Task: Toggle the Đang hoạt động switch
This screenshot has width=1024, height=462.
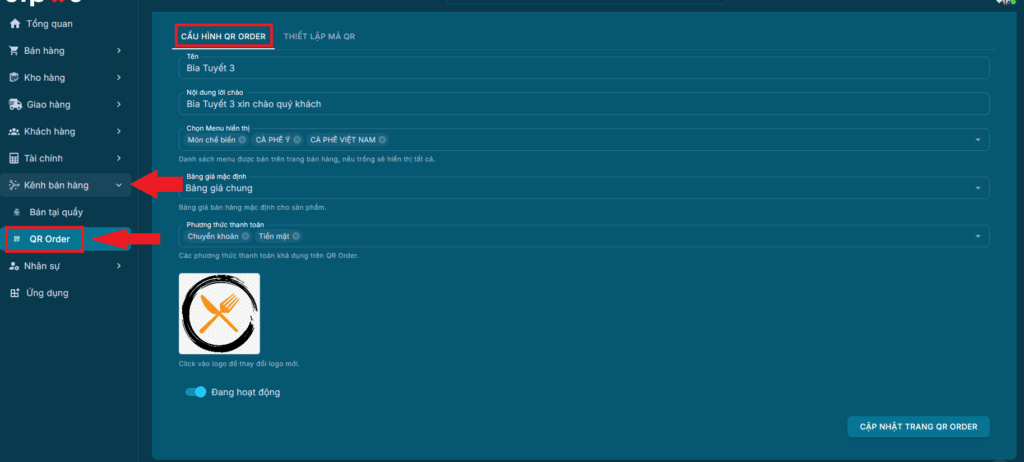Action: click(195, 392)
